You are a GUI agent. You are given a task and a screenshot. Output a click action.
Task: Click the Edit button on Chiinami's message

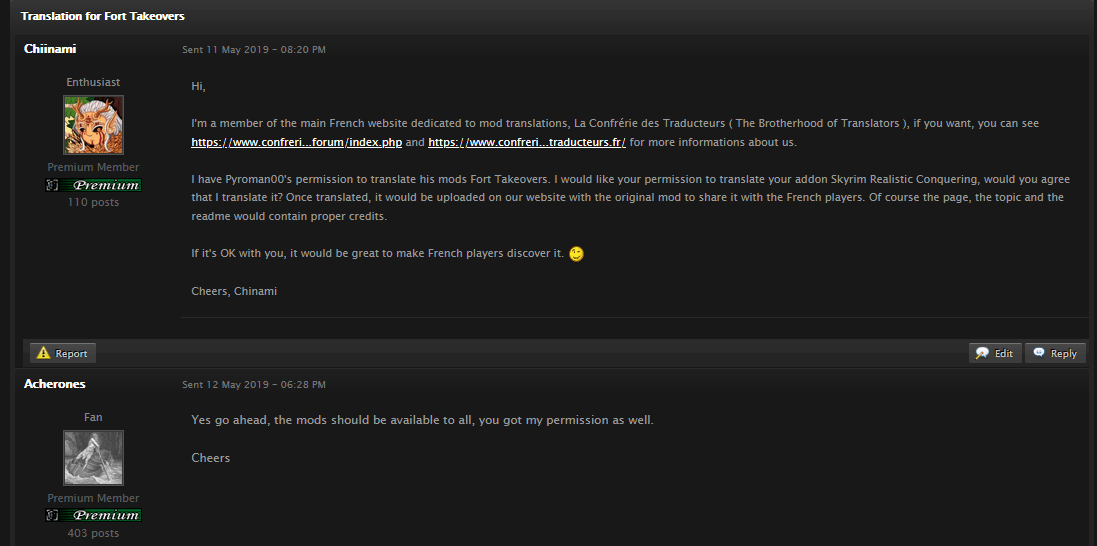click(x=995, y=353)
